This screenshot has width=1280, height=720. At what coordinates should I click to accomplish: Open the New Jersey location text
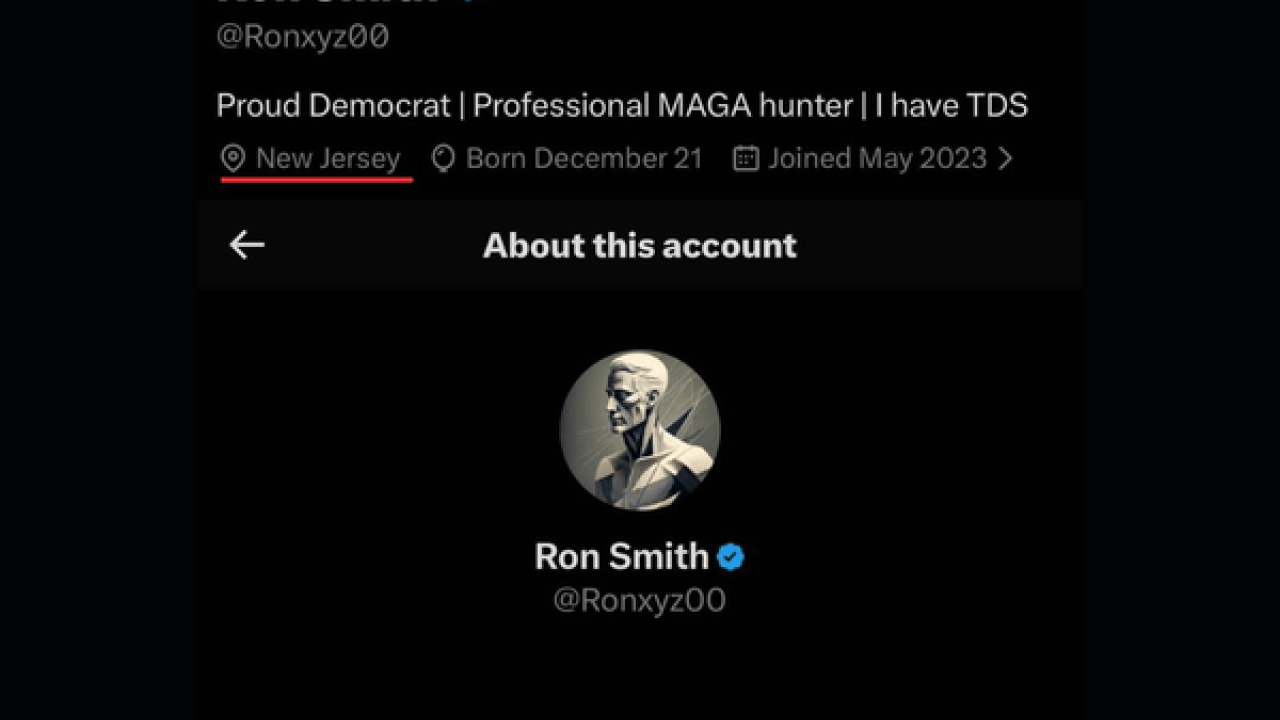tap(328, 158)
